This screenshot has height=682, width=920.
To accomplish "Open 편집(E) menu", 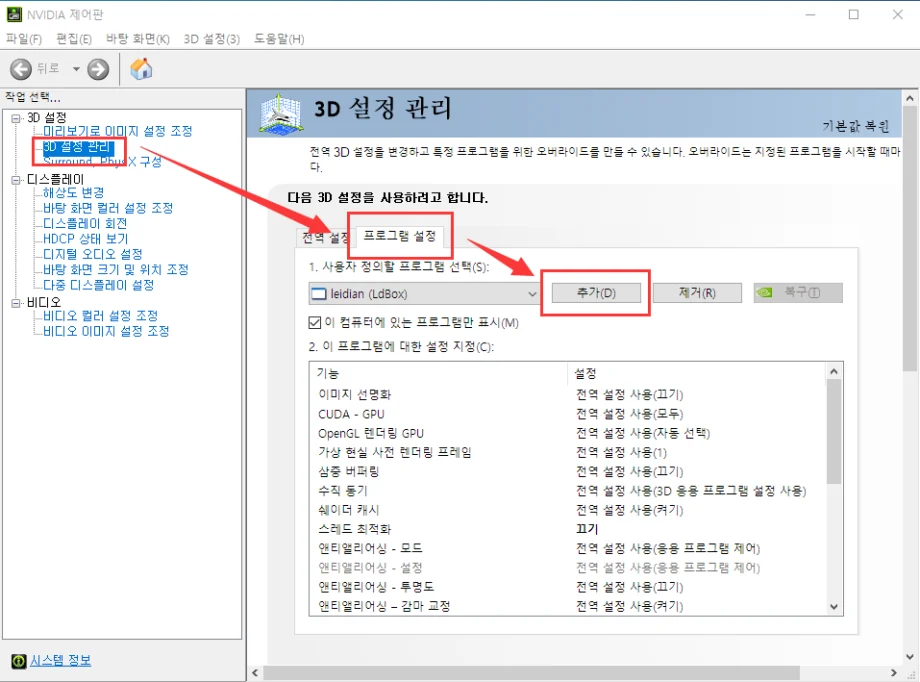I will [x=74, y=39].
